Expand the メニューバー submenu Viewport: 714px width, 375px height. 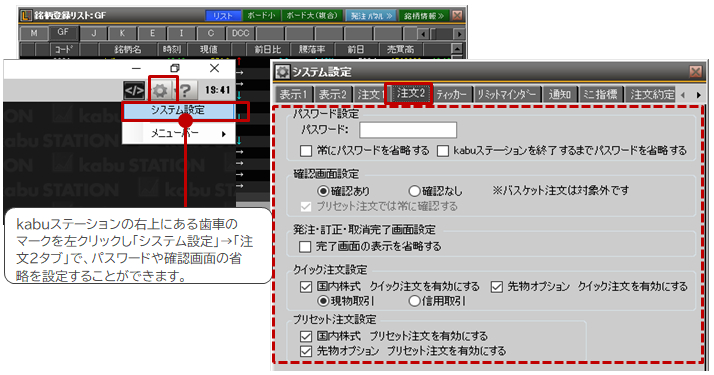click(178, 133)
